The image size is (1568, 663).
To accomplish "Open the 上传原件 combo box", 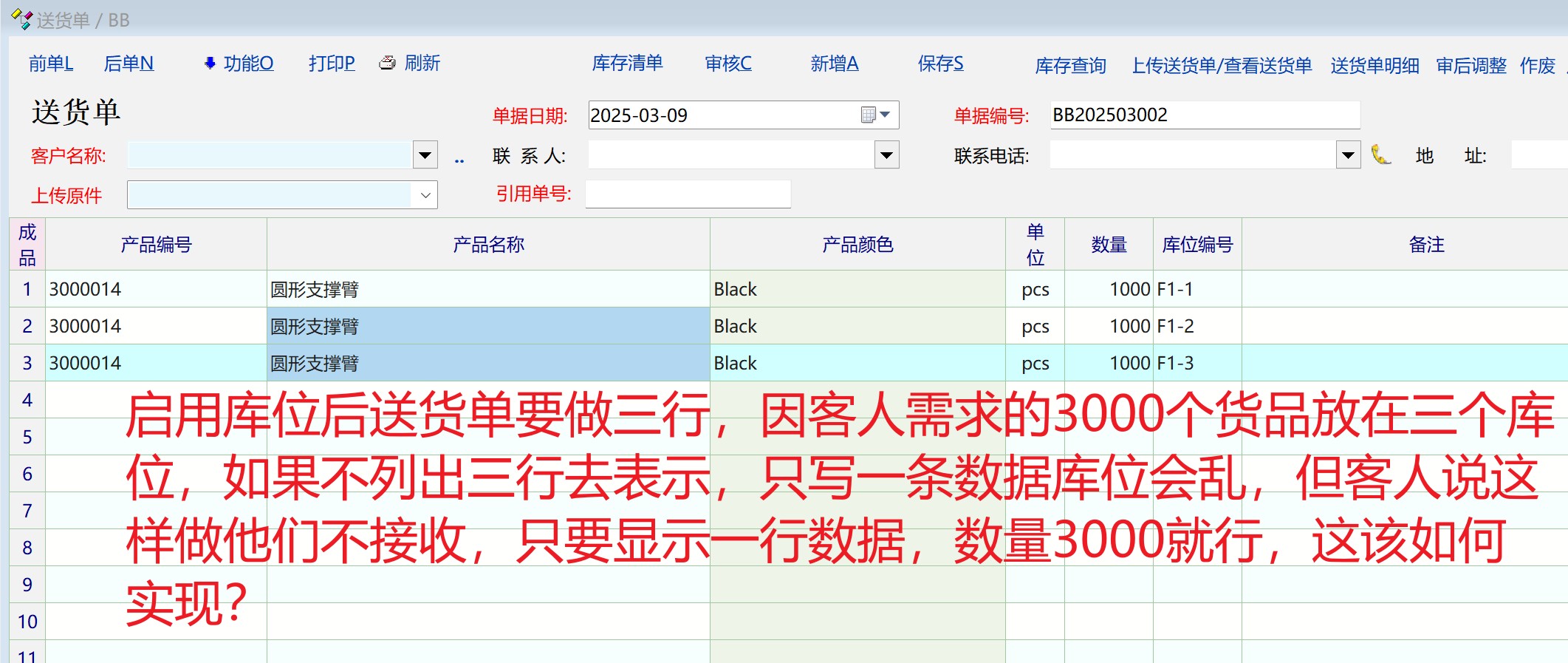I will point(425,195).
